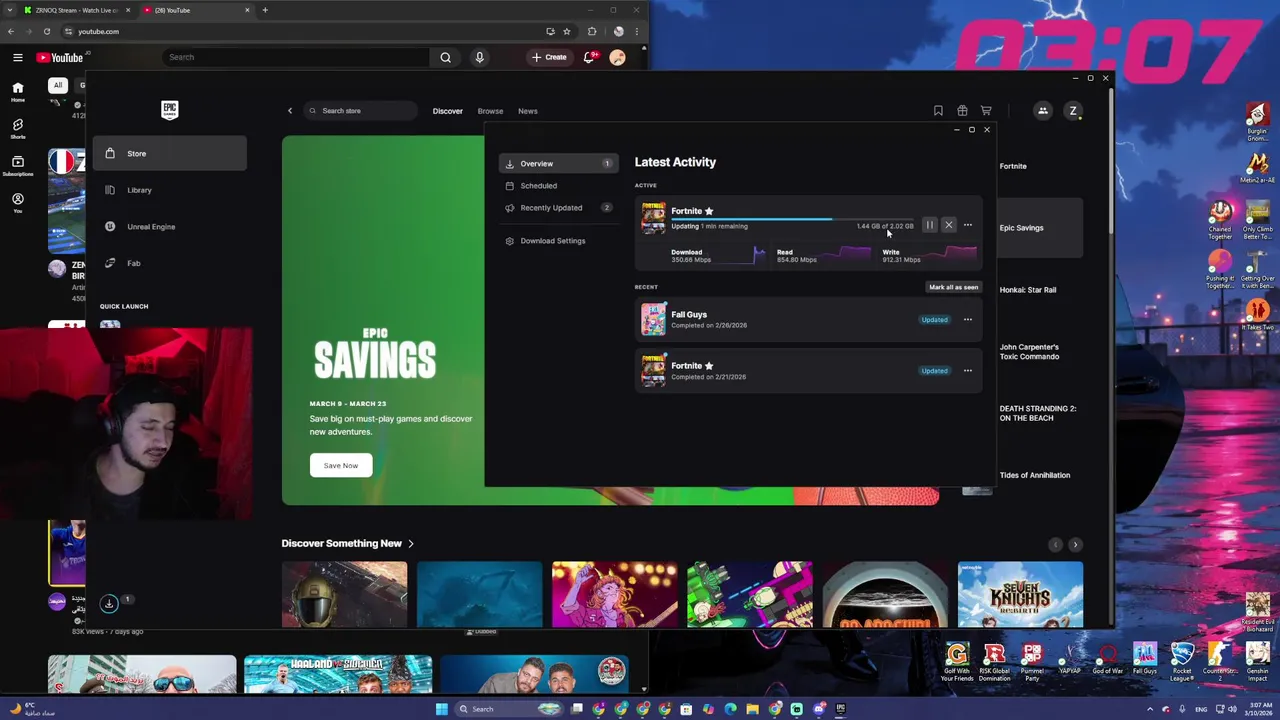Image resolution: width=1280 pixels, height=720 pixels.
Task: Open the shopping cart
Action: 986,111
